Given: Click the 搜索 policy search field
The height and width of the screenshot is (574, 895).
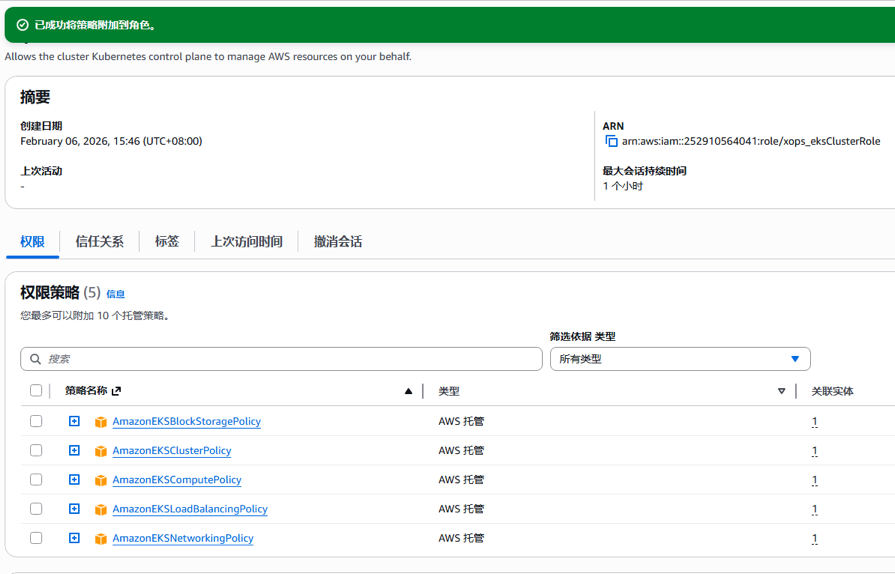Looking at the screenshot, I should tap(290, 359).
